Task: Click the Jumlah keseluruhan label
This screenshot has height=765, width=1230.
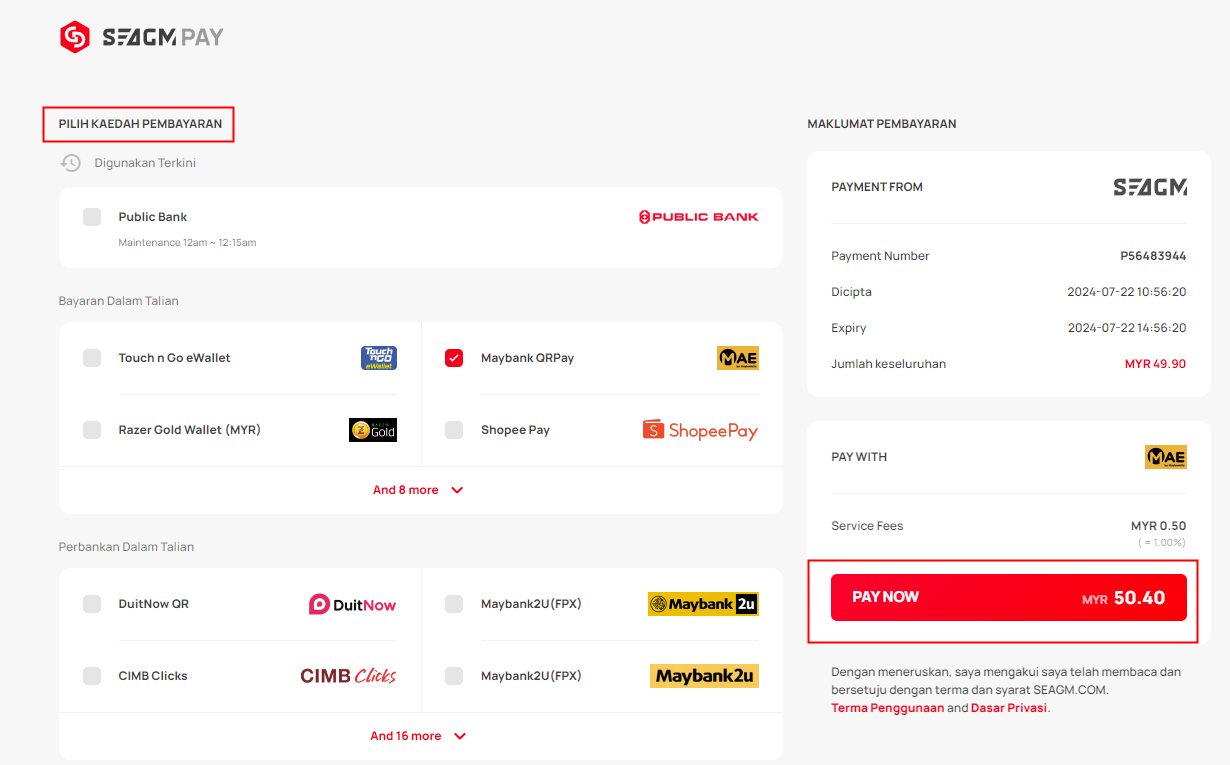Action: coord(888,364)
